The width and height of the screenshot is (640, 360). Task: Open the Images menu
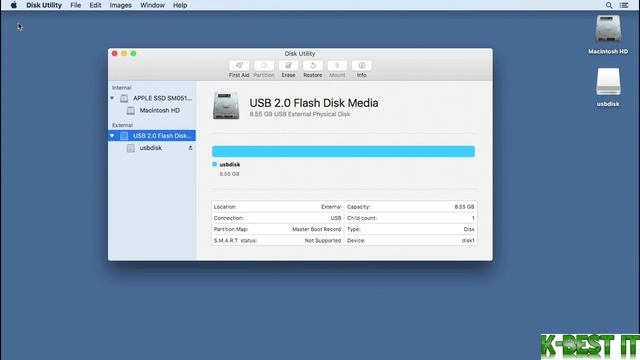pyautogui.click(x=120, y=5)
